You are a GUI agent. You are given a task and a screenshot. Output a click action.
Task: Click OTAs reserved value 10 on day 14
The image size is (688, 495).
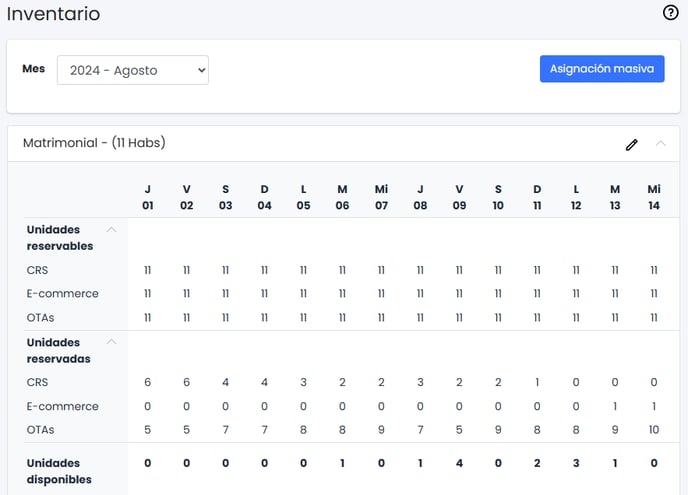[654, 430]
